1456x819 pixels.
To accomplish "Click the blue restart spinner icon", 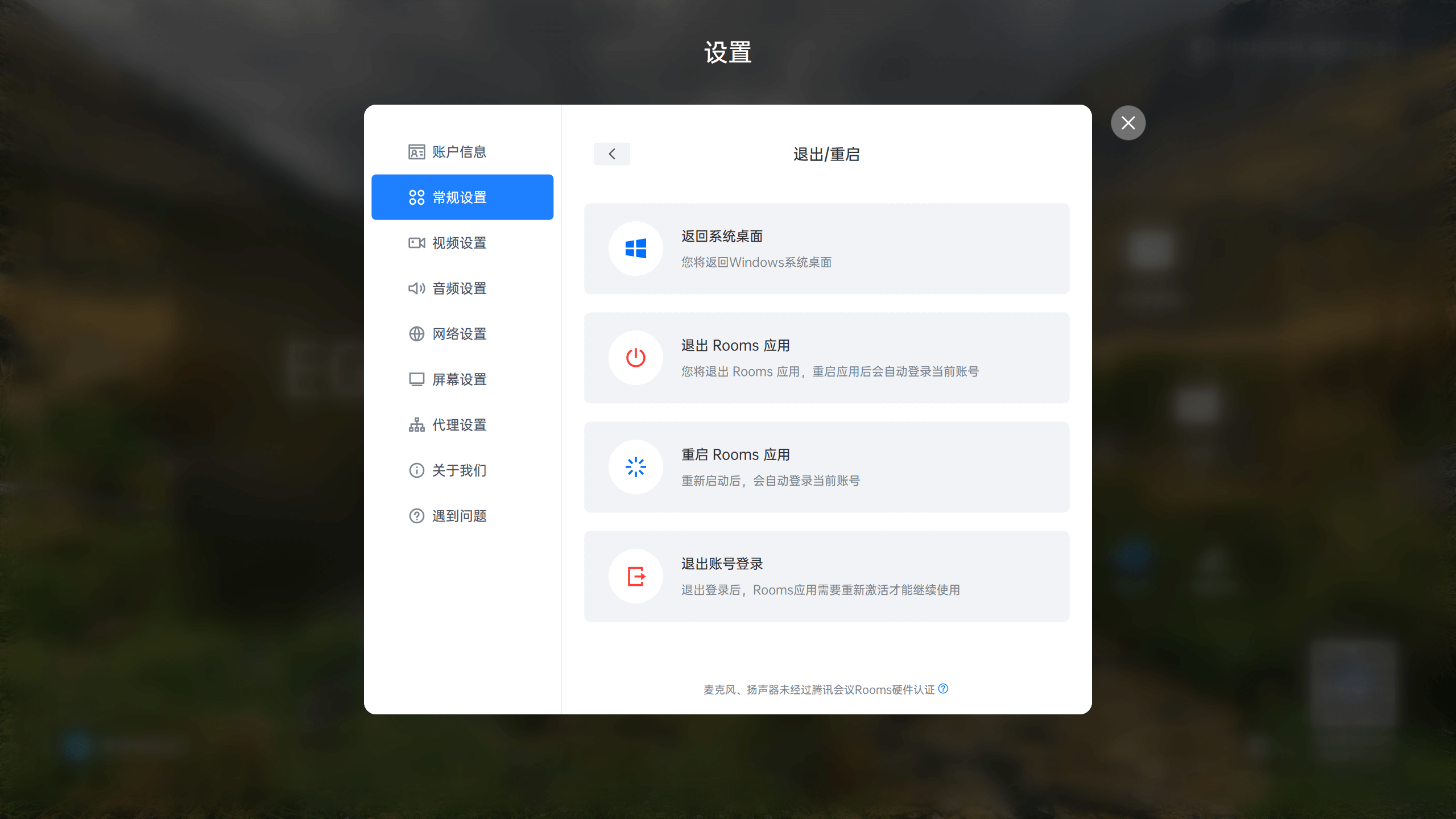I will (635, 467).
